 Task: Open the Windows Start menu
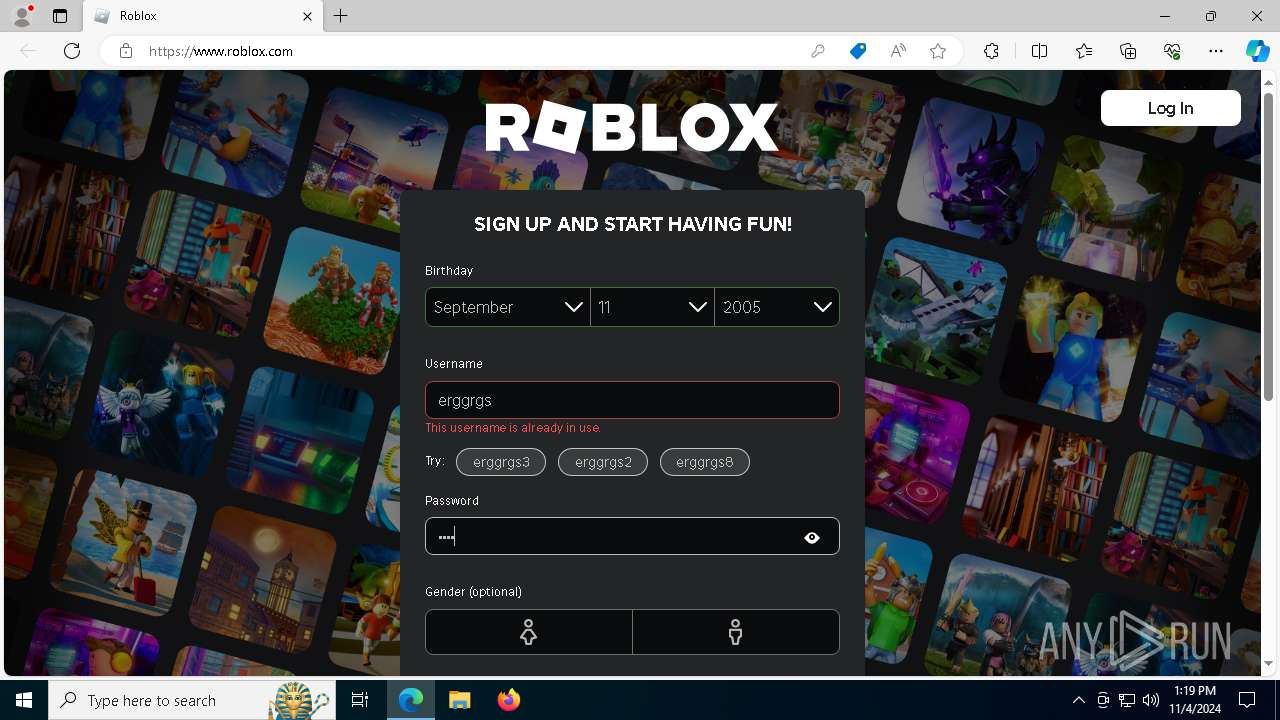[24, 700]
